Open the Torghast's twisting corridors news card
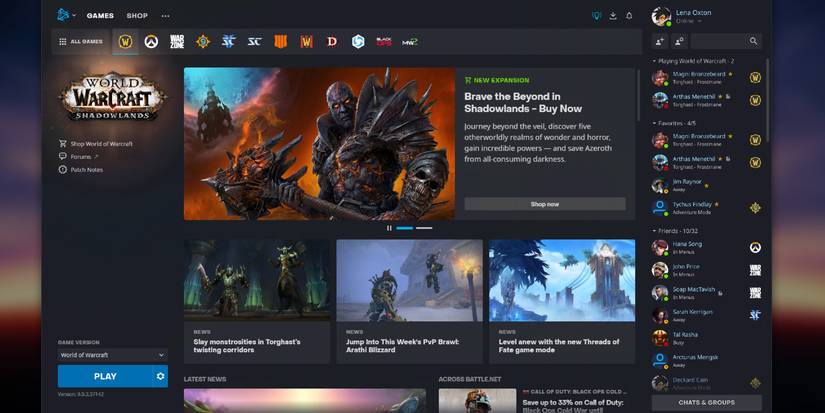The image size is (825, 413). [257, 301]
